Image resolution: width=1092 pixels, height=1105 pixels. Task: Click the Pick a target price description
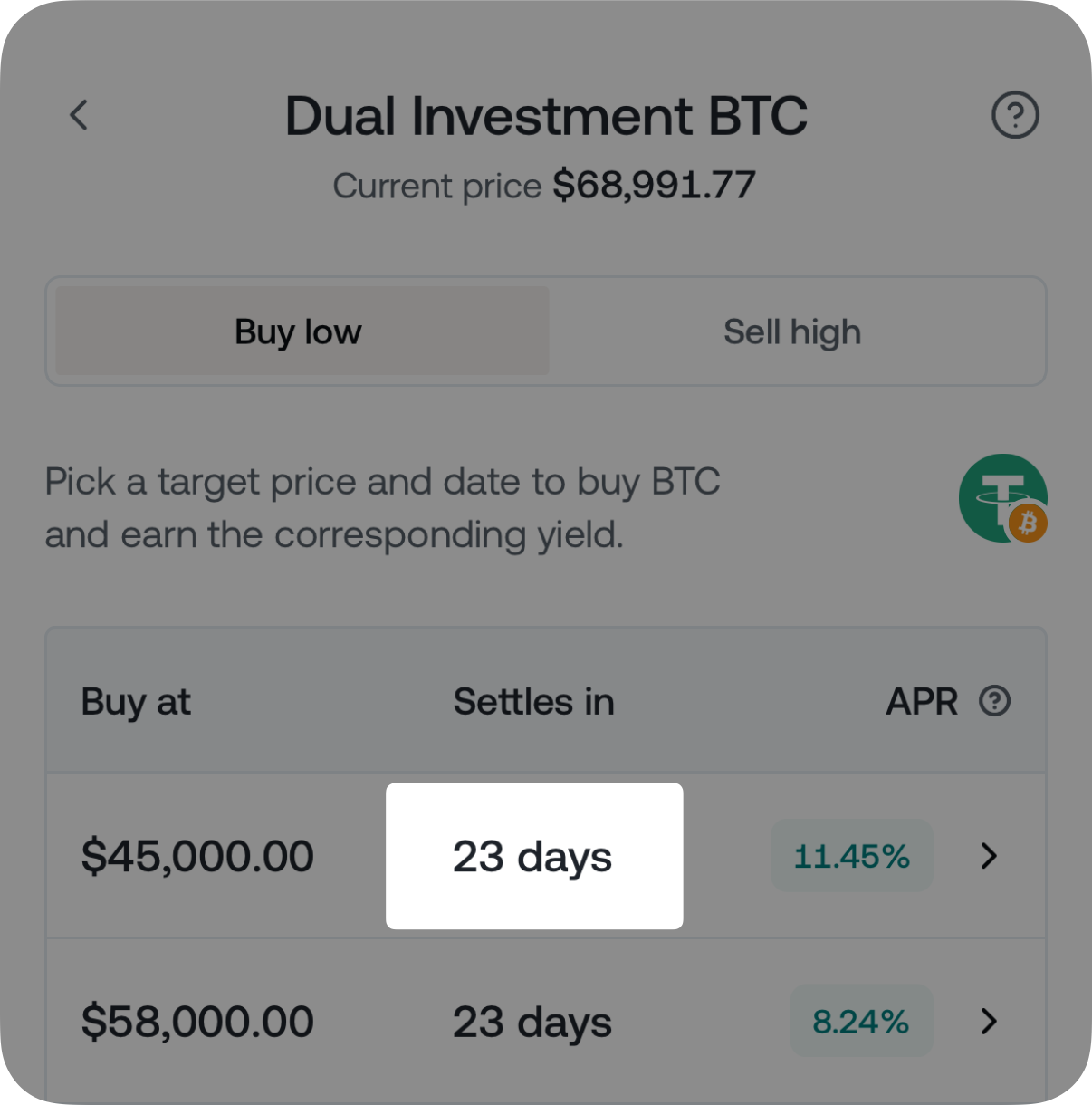pos(382,508)
